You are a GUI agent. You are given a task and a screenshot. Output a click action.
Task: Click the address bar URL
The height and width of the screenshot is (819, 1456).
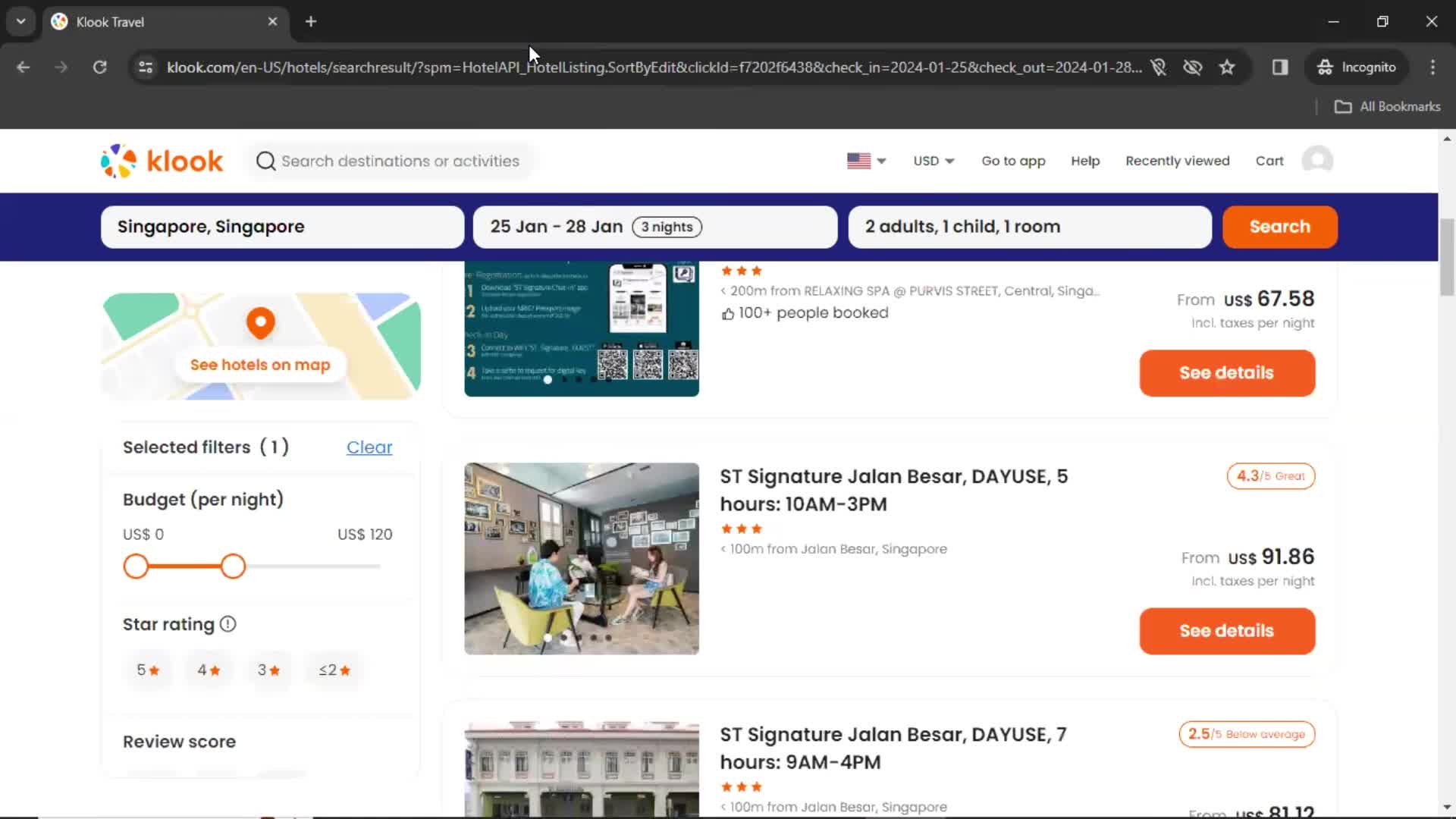pos(654,67)
